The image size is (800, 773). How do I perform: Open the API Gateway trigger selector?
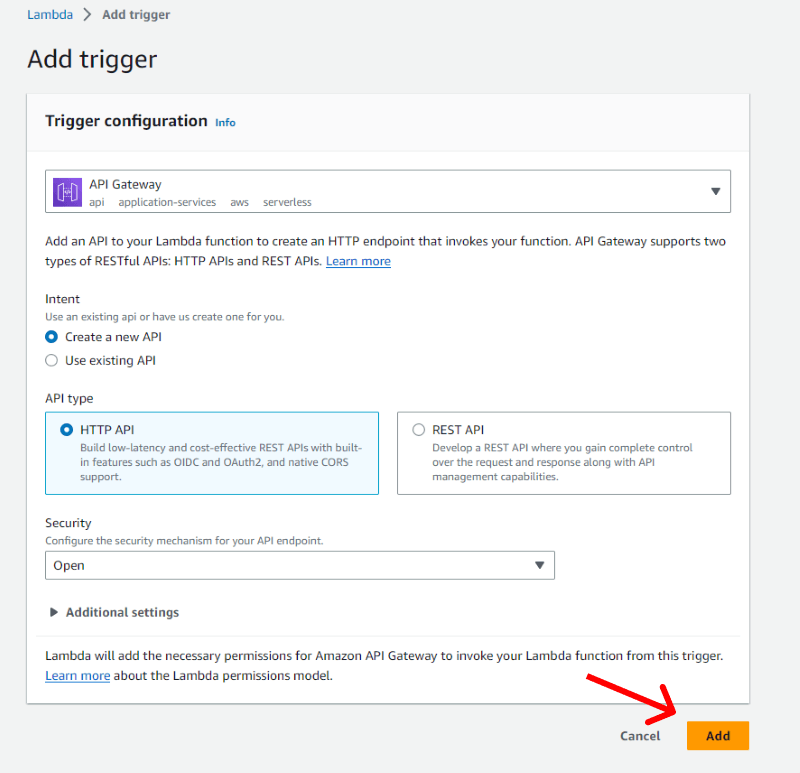pos(388,190)
